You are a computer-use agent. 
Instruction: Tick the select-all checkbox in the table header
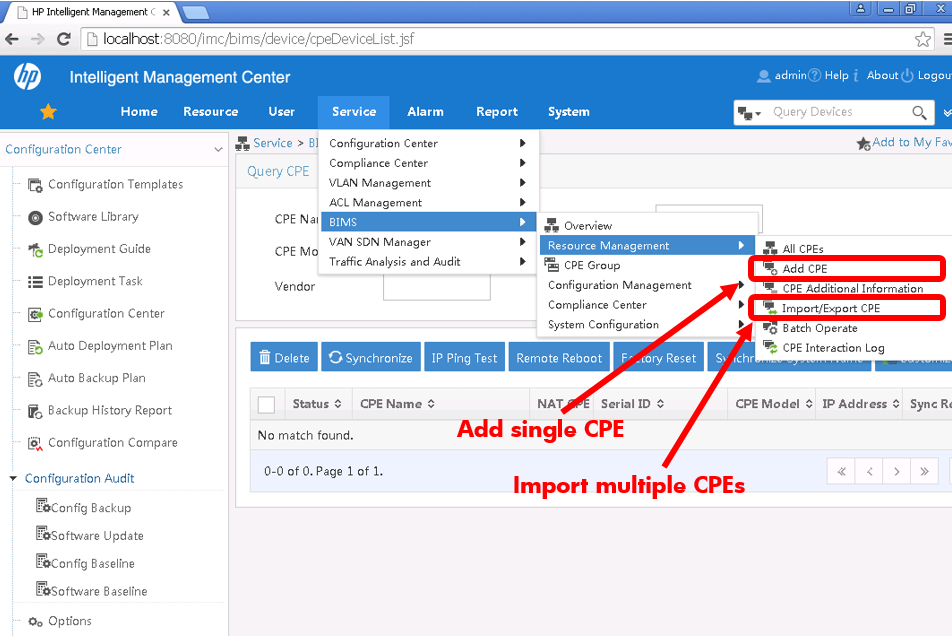click(x=267, y=404)
